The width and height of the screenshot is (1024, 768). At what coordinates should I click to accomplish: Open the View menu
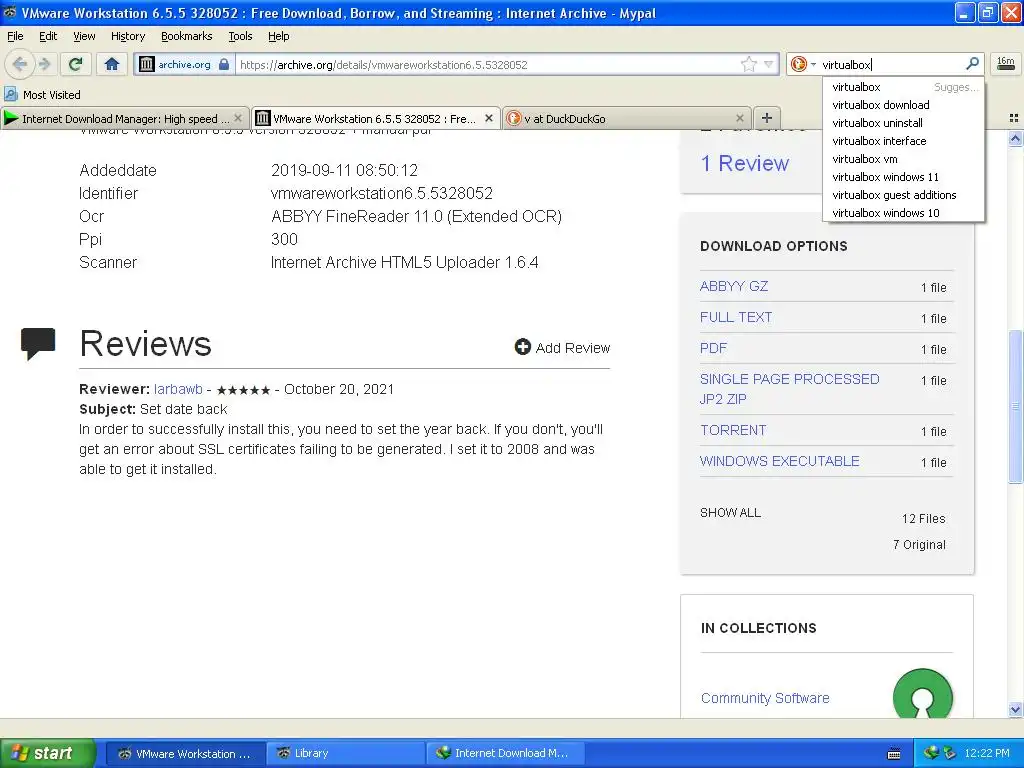(x=84, y=36)
